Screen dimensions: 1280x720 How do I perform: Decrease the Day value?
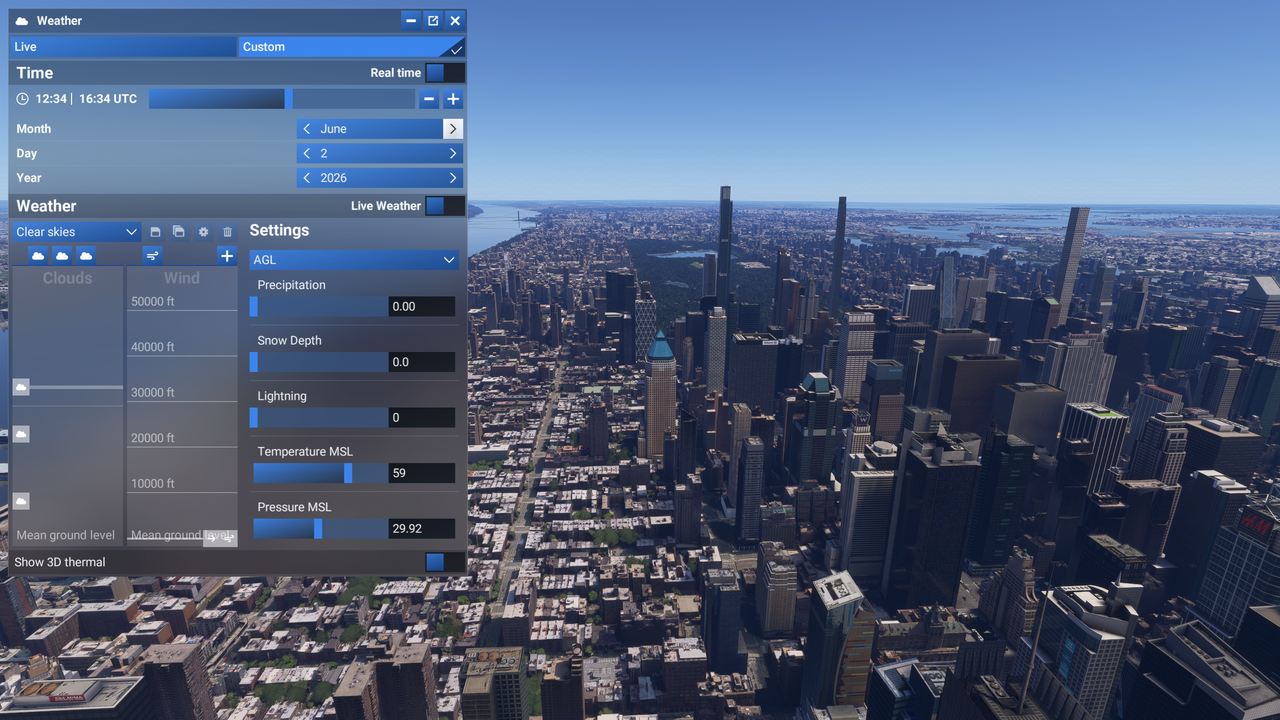[x=307, y=154]
